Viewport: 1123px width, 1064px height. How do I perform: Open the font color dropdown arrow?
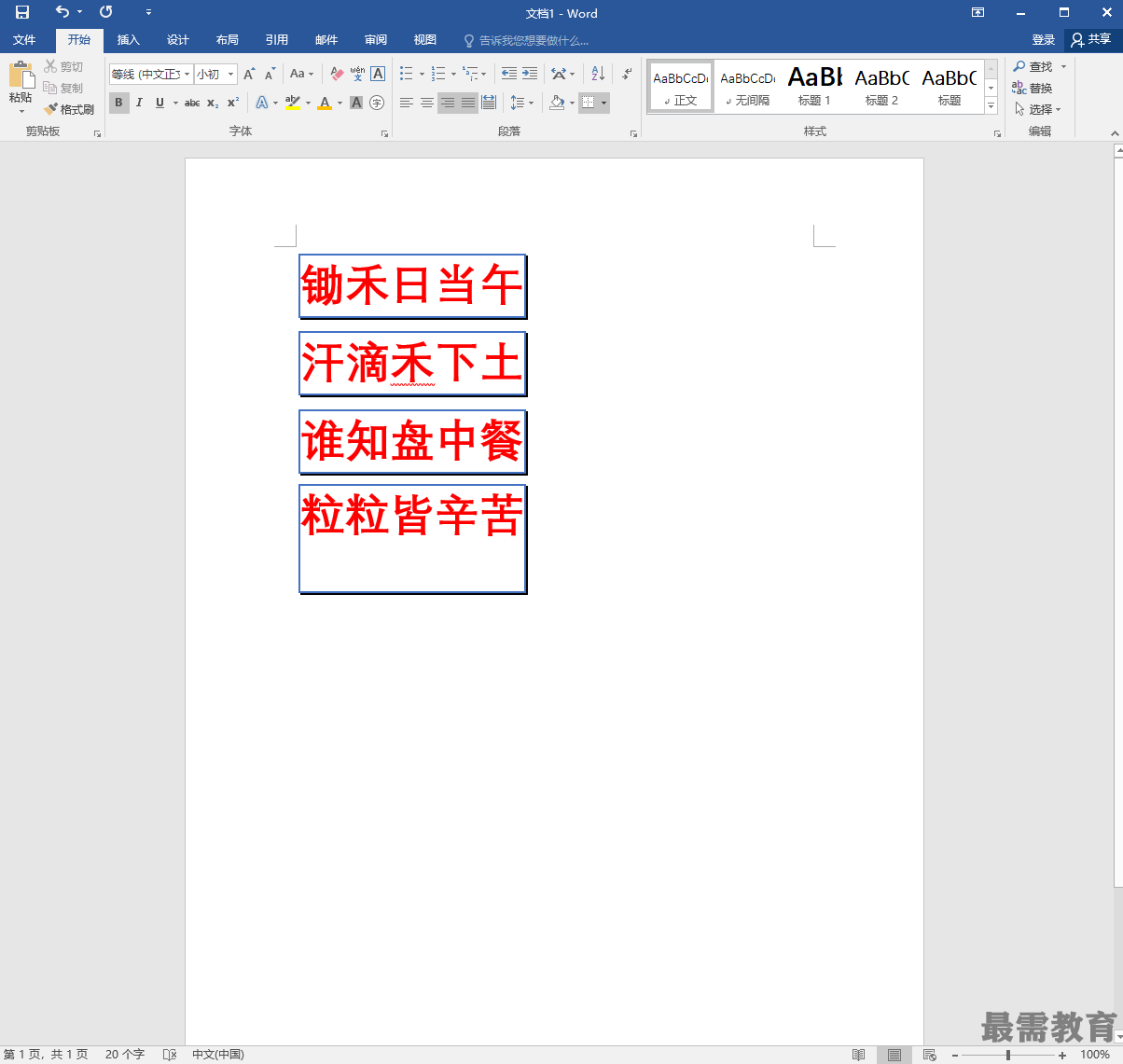(x=340, y=103)
